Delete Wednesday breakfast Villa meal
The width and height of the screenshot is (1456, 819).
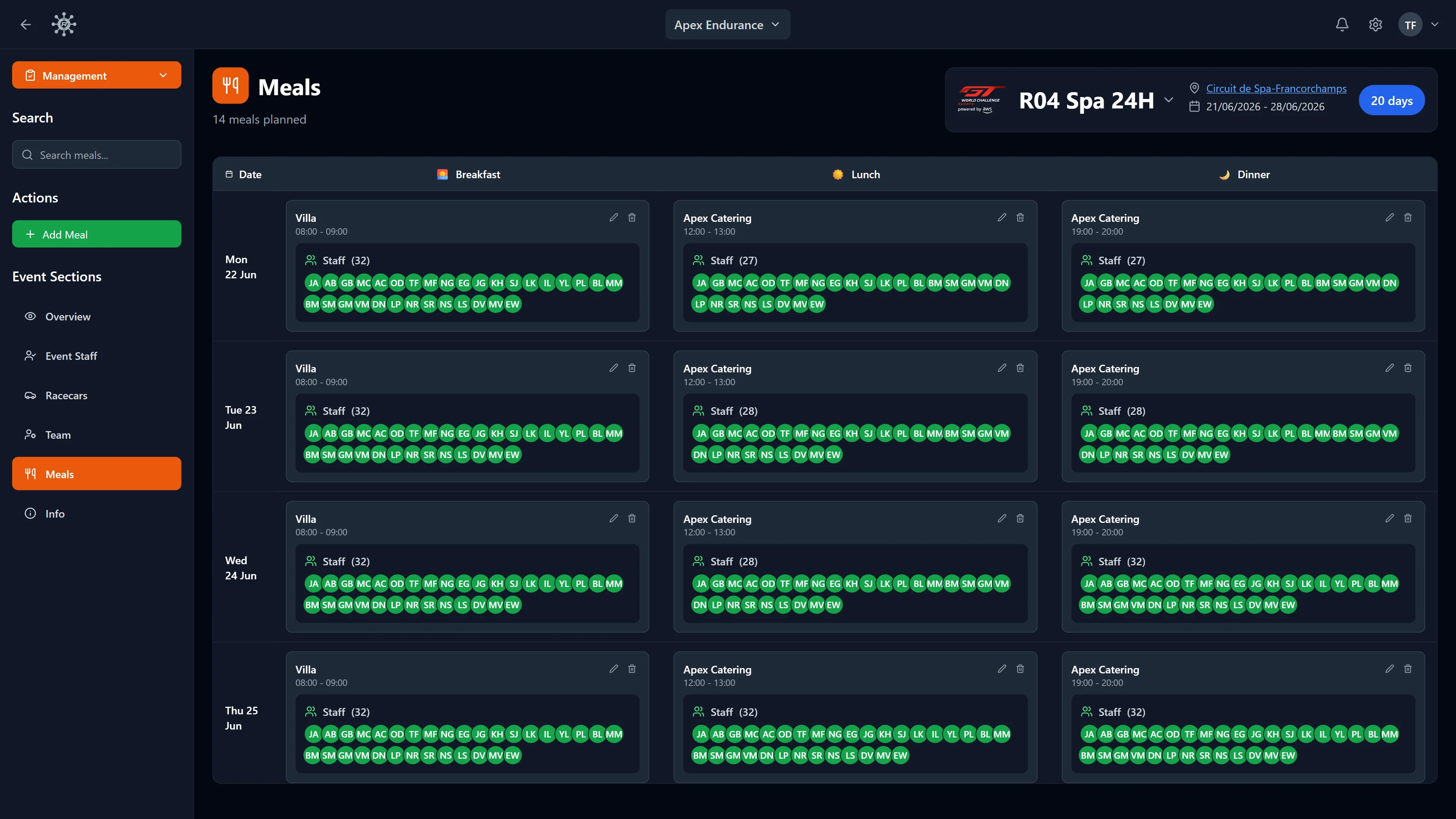632,518
